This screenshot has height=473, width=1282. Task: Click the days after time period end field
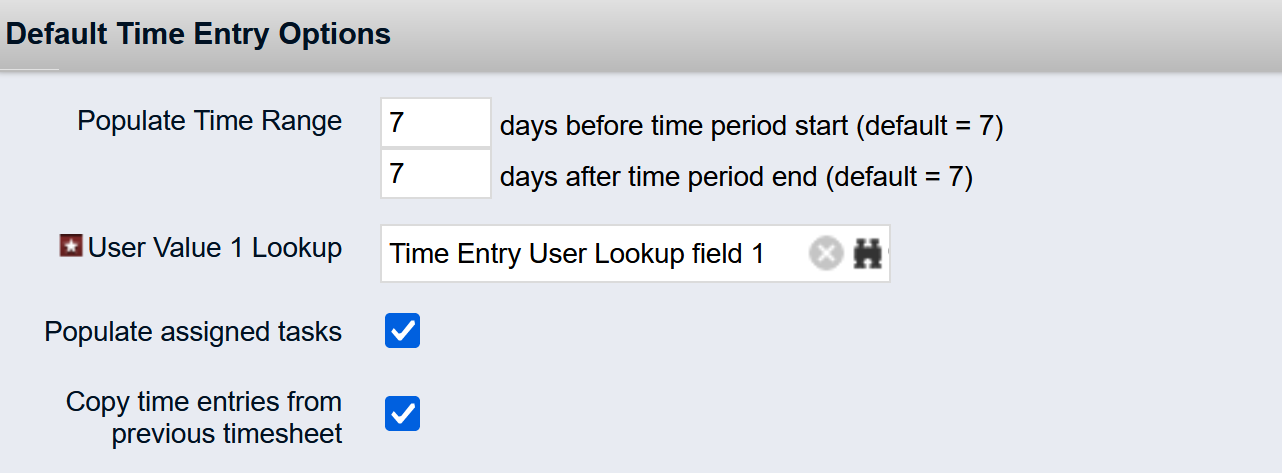pyautogui.click(x=435, y=175)
